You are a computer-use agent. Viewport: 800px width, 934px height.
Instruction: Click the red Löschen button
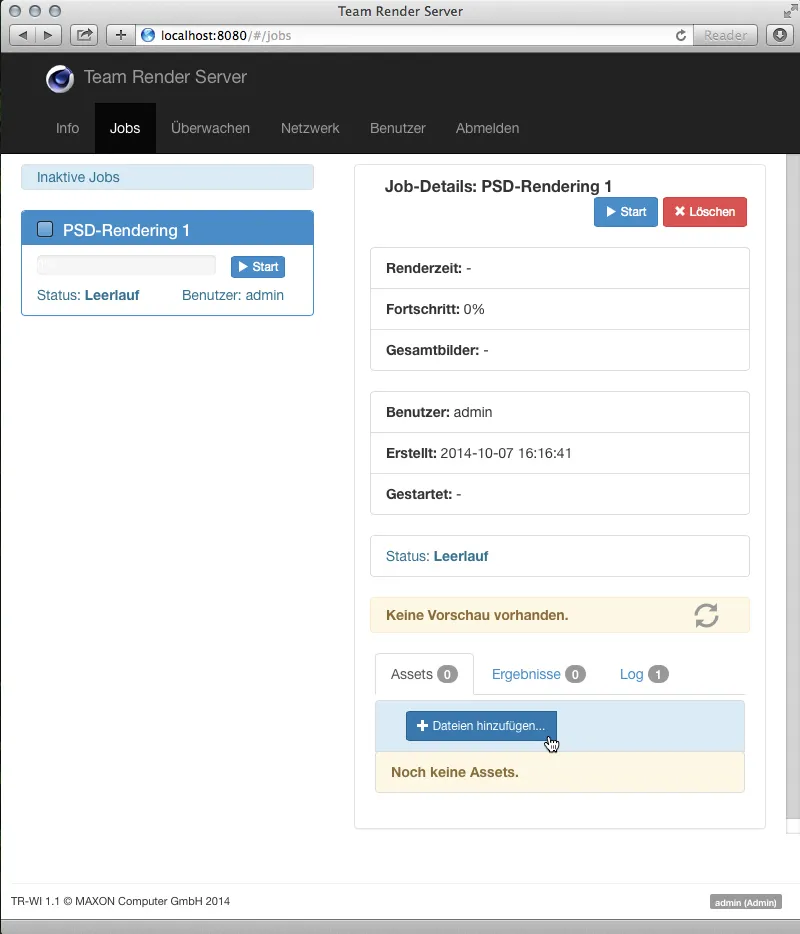point(705,212)
